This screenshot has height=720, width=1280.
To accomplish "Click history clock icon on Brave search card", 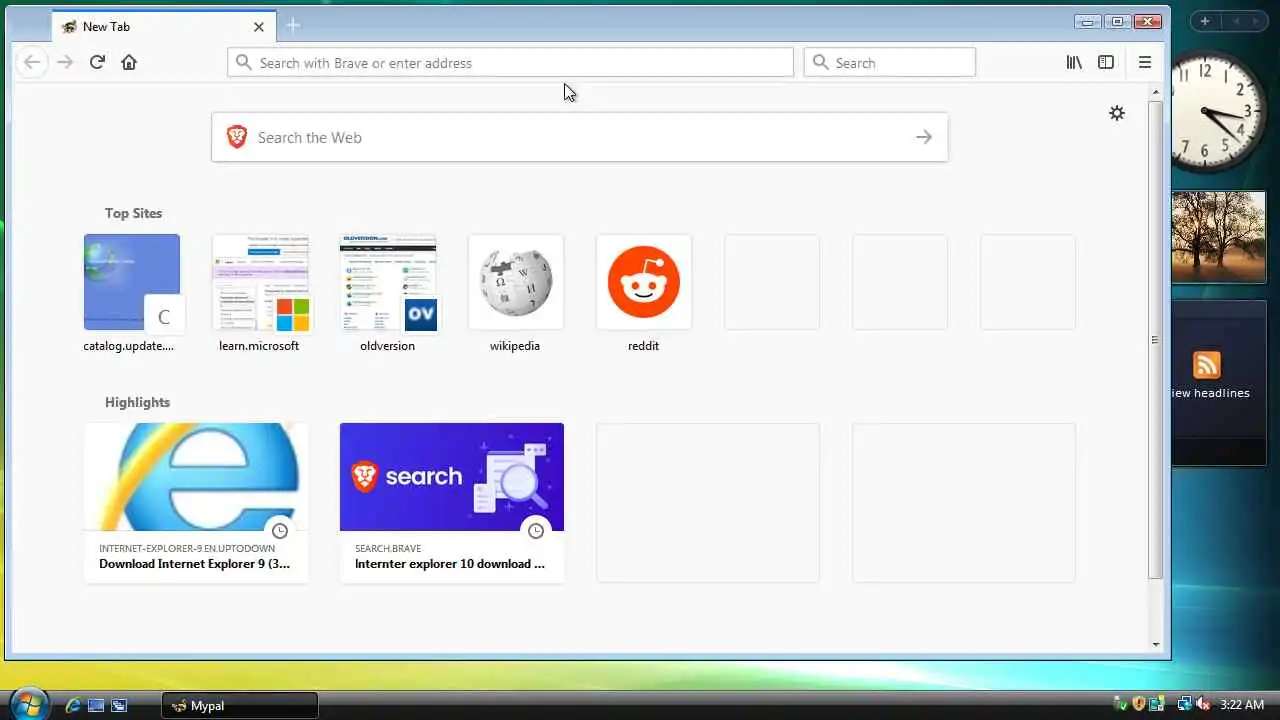I will tap(536, 531).
